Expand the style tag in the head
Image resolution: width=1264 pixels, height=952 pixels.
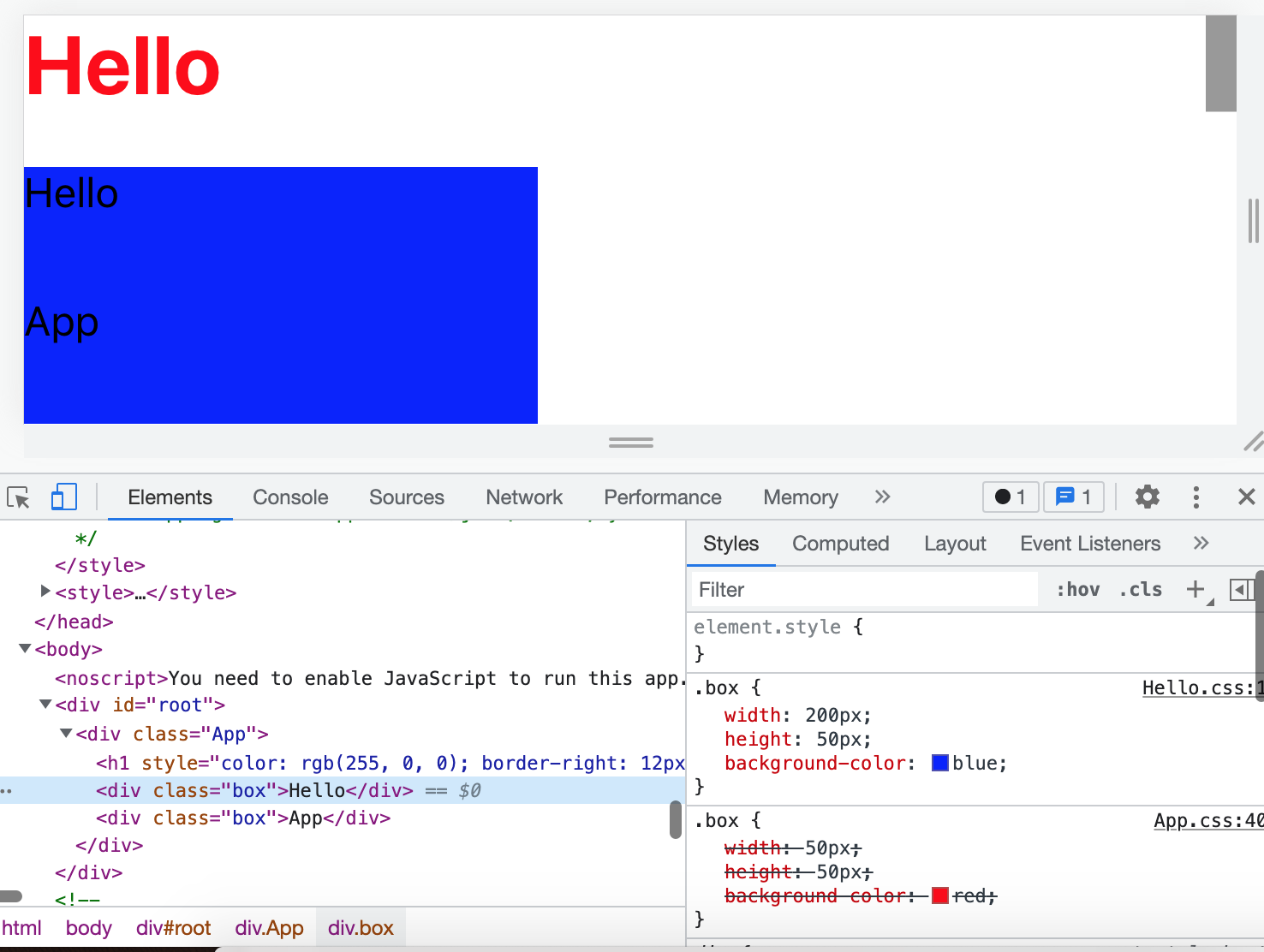pyautogui.click(x=45, y=591)
